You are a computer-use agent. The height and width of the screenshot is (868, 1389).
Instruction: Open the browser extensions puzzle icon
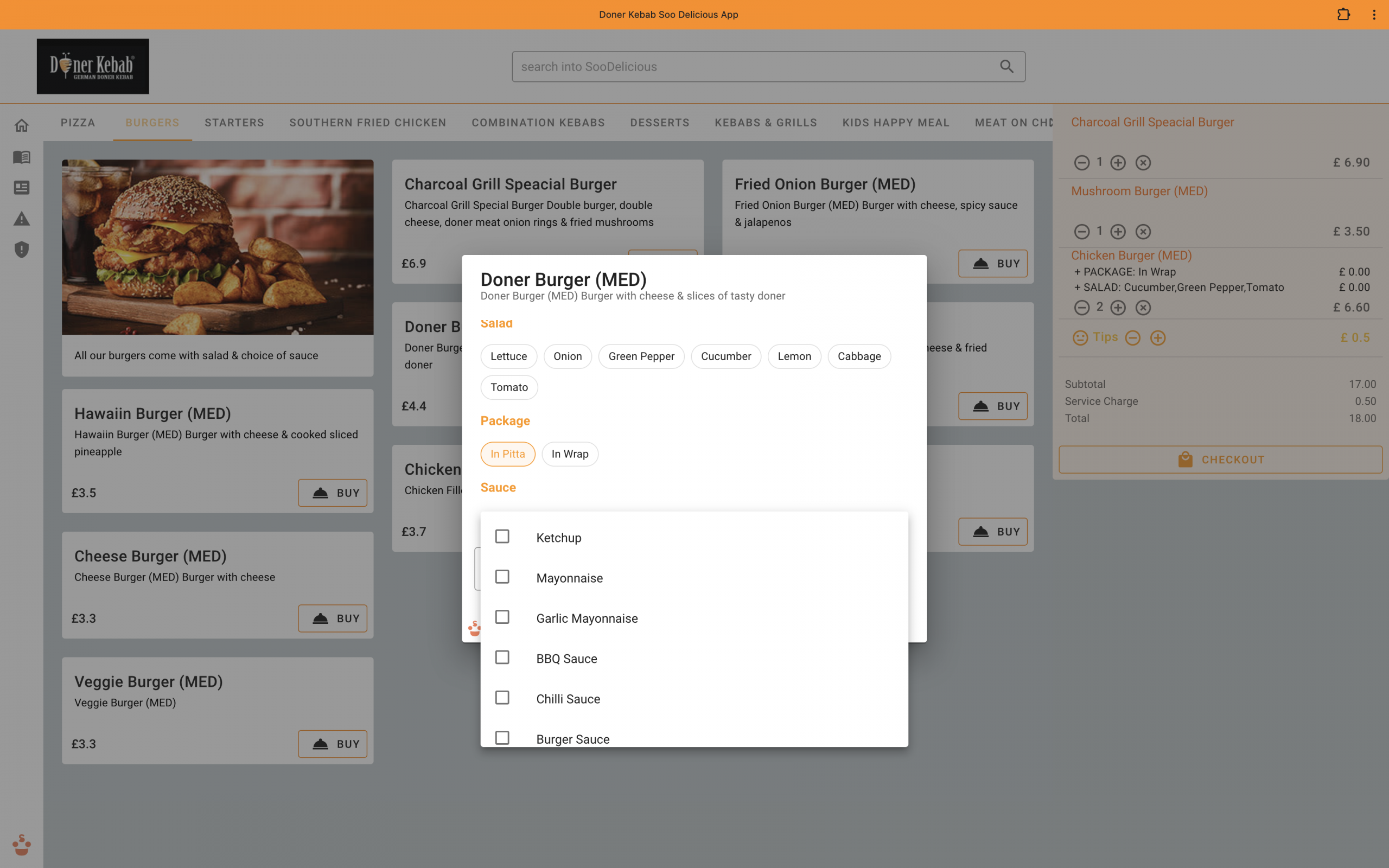click(x=1343, y=14)
